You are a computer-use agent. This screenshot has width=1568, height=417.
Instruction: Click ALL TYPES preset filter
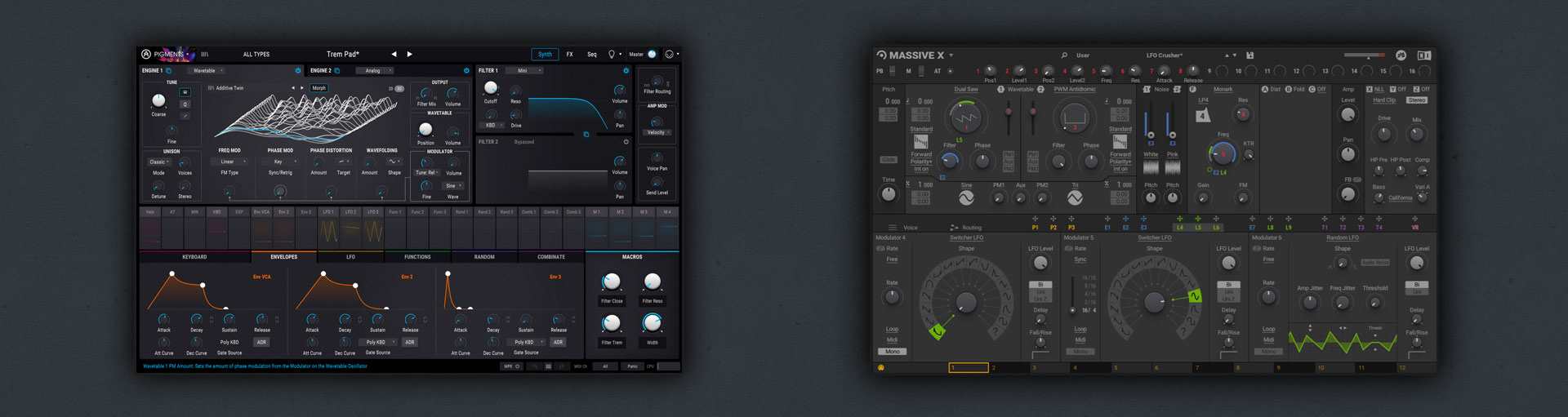256,54
